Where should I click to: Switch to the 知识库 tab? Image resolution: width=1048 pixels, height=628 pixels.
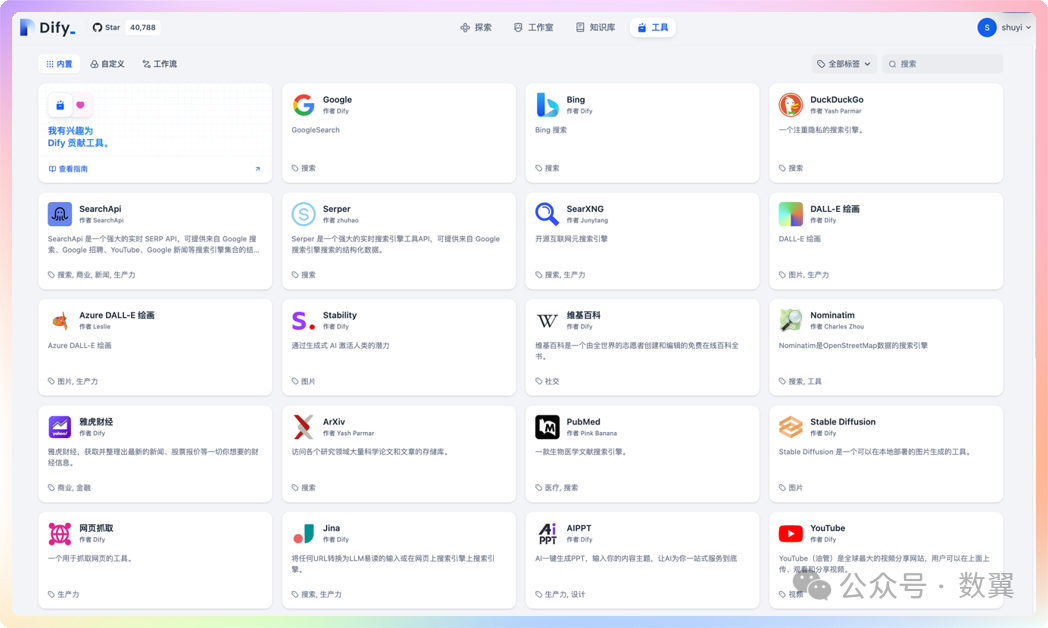point(595,27)
